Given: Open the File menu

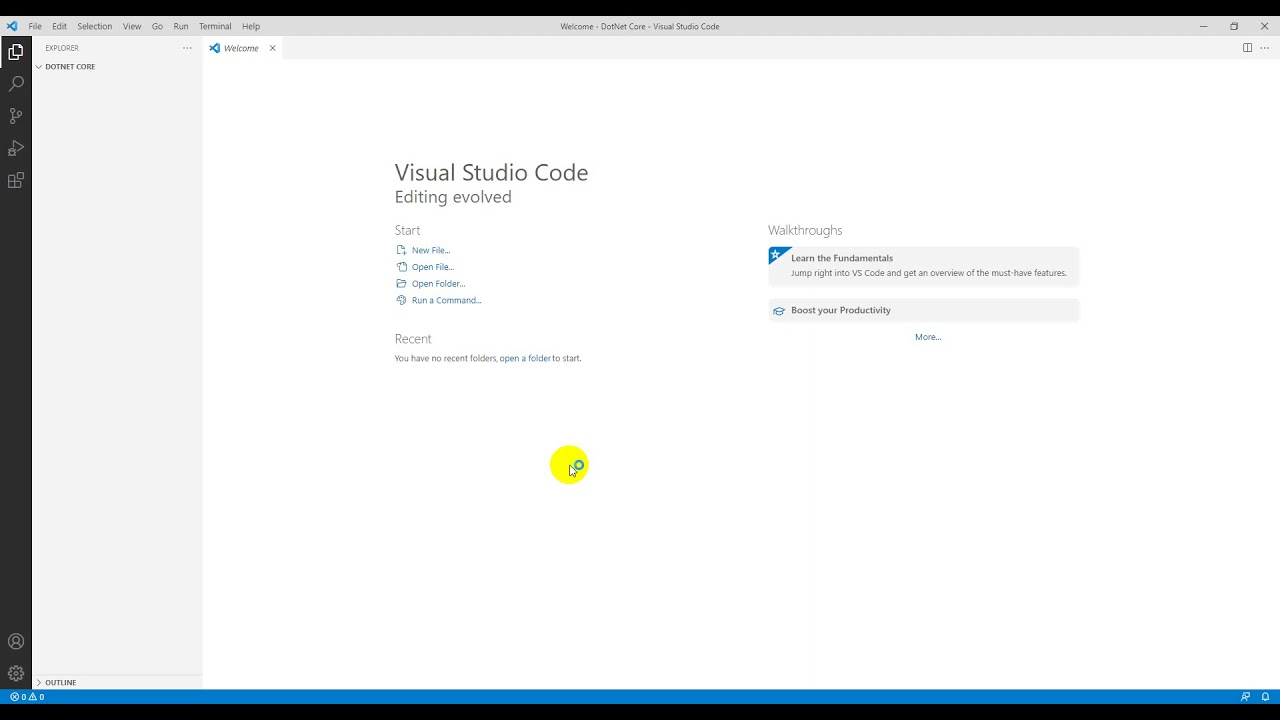Looking at the screenshot, I should pyautogui.click(x=35, y=26).
